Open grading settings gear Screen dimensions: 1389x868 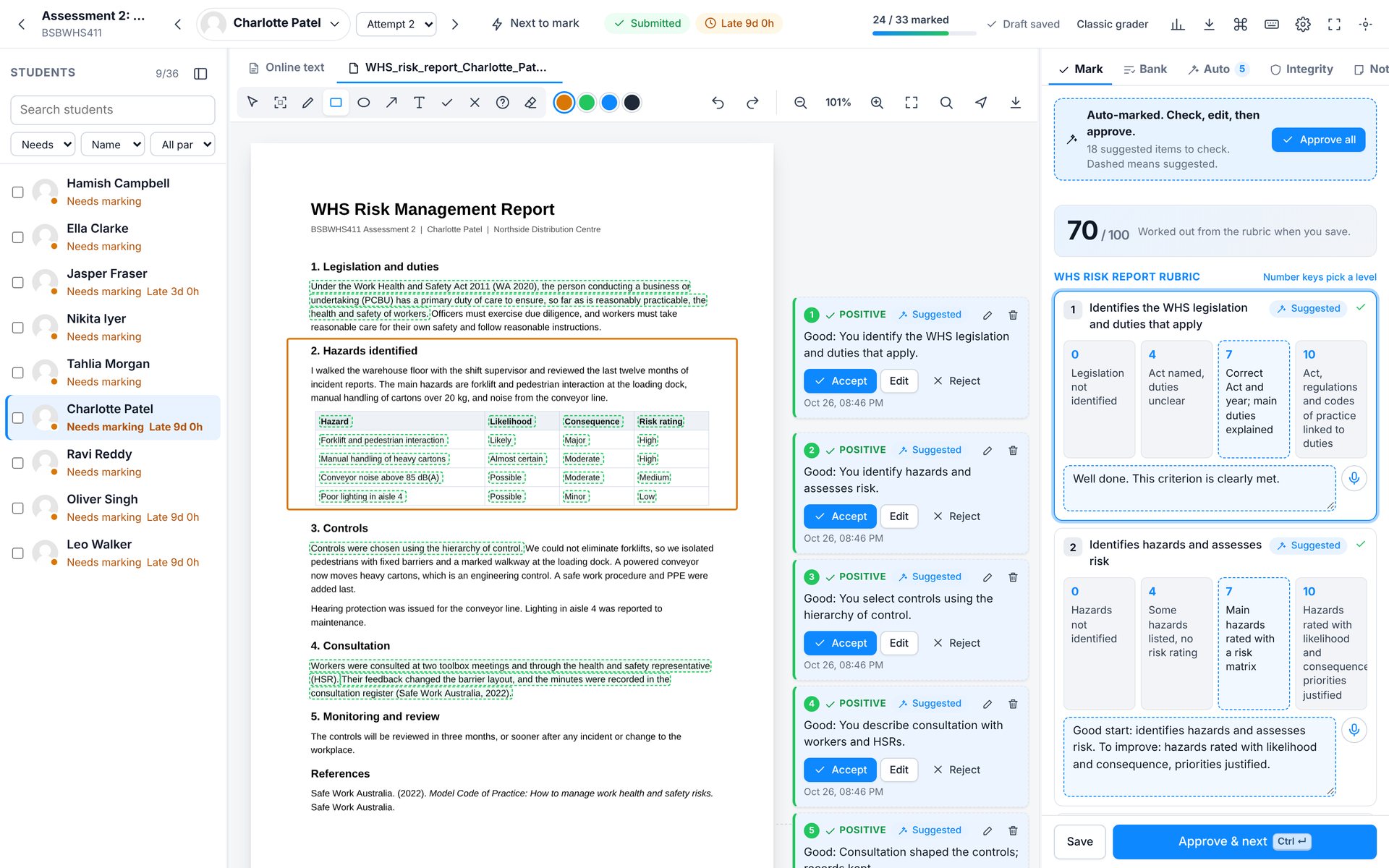(1303, 24)
